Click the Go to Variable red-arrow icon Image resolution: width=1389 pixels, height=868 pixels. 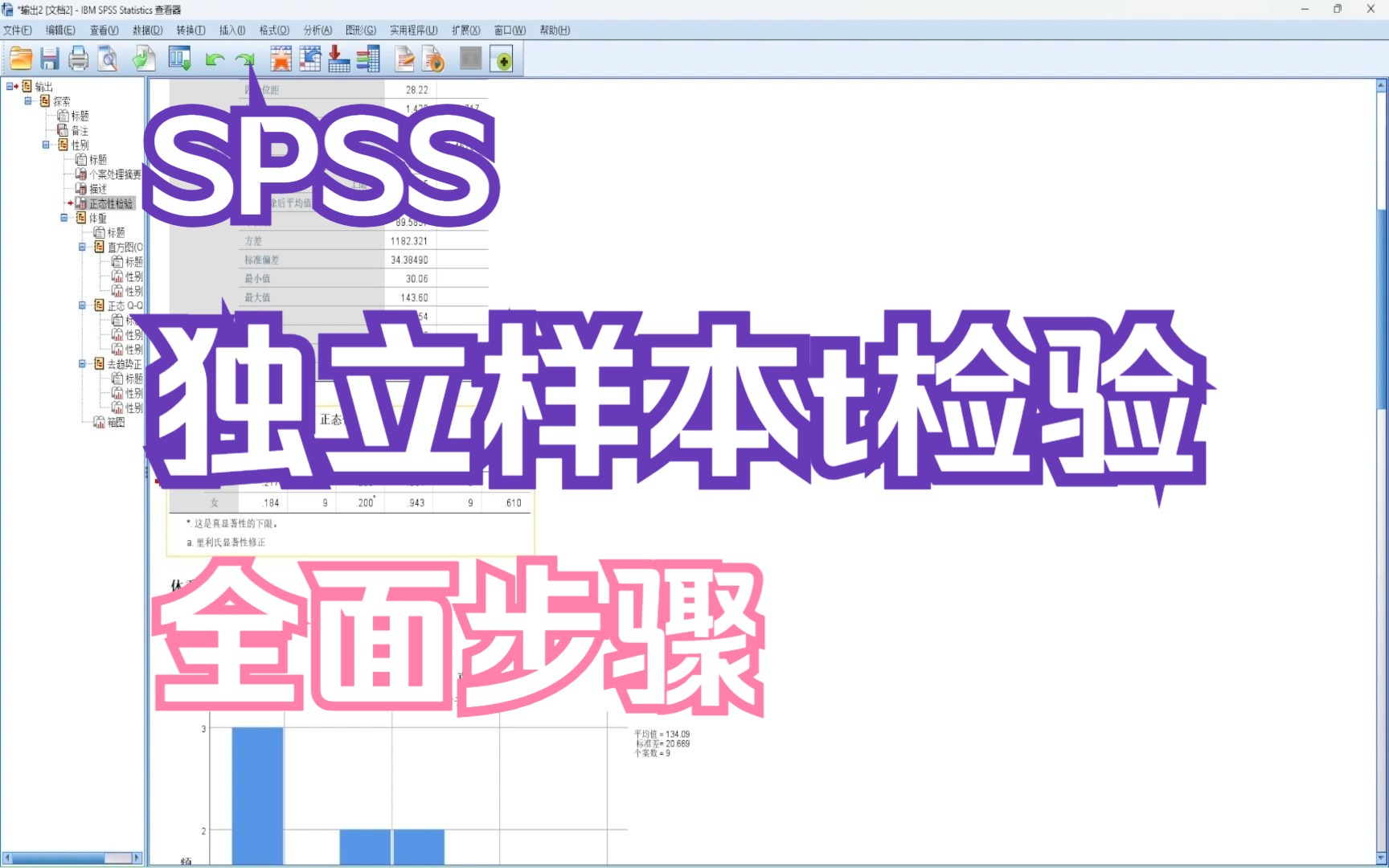pyautogui.click(x=339, y=59)
